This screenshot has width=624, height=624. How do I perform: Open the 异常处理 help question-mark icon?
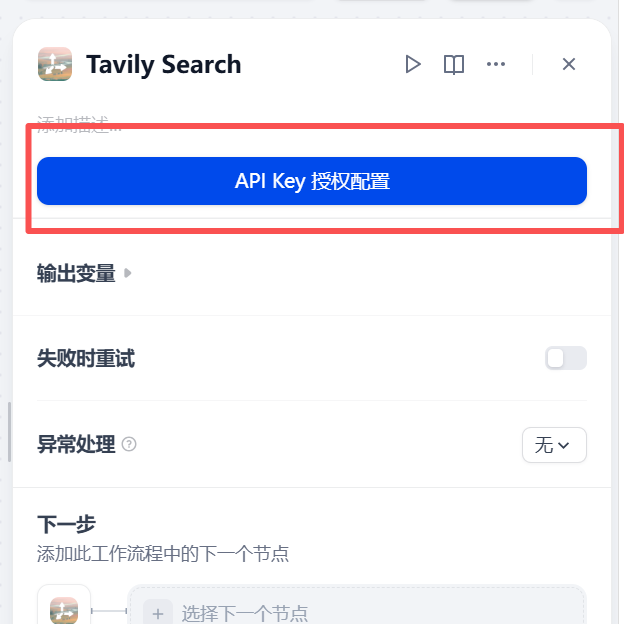129,444
